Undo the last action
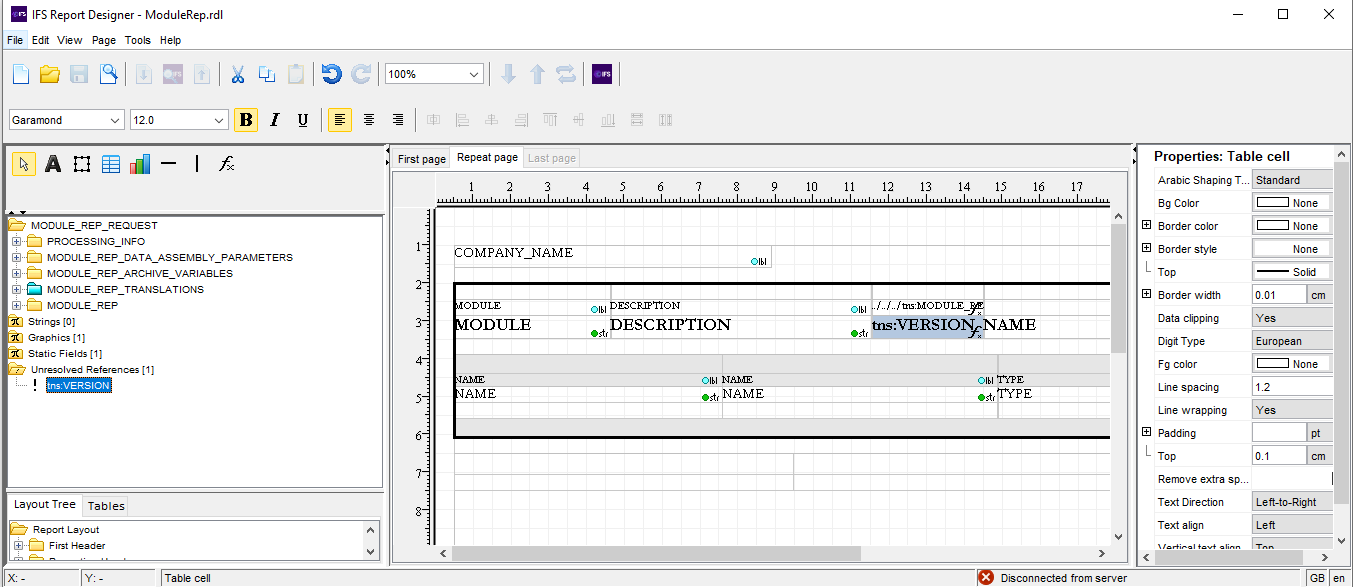 click(331, 74)
